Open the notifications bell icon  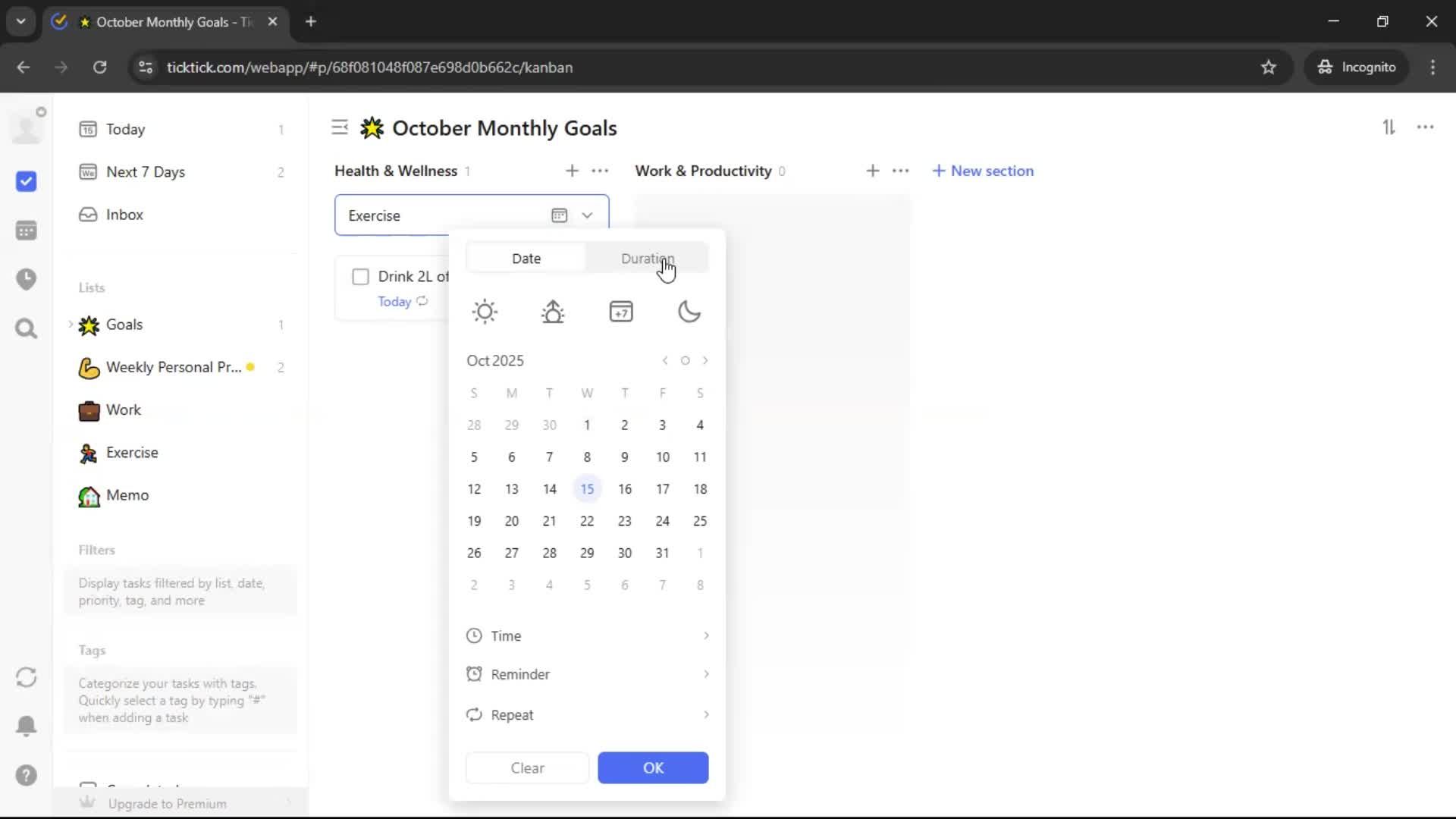(27, 726)
